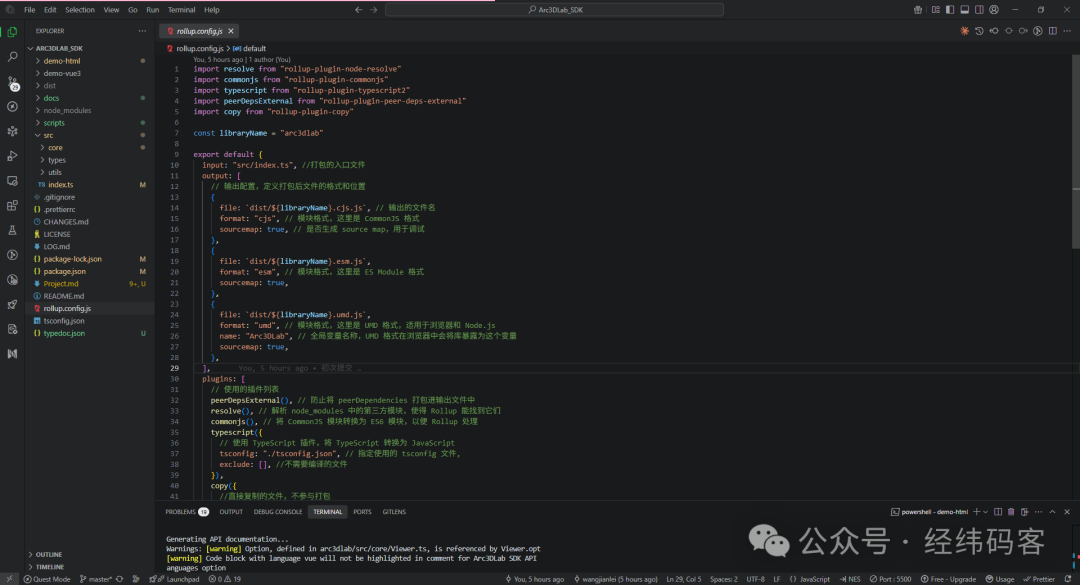Click Ln 29, Col 5 cursor position
This screenshot has width=1080, height=585.
click(x=684, y=579)
